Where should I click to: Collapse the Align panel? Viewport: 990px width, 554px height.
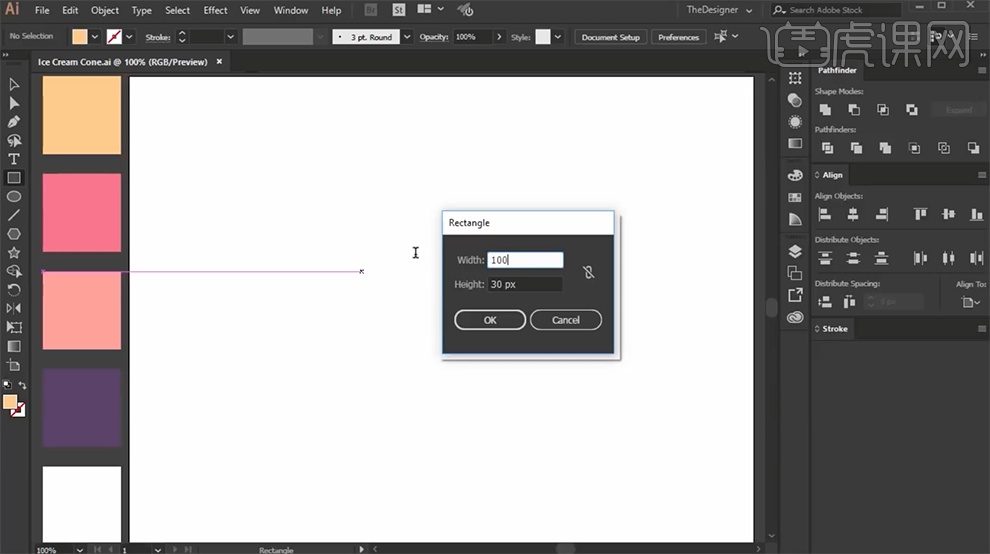[817, 175]
